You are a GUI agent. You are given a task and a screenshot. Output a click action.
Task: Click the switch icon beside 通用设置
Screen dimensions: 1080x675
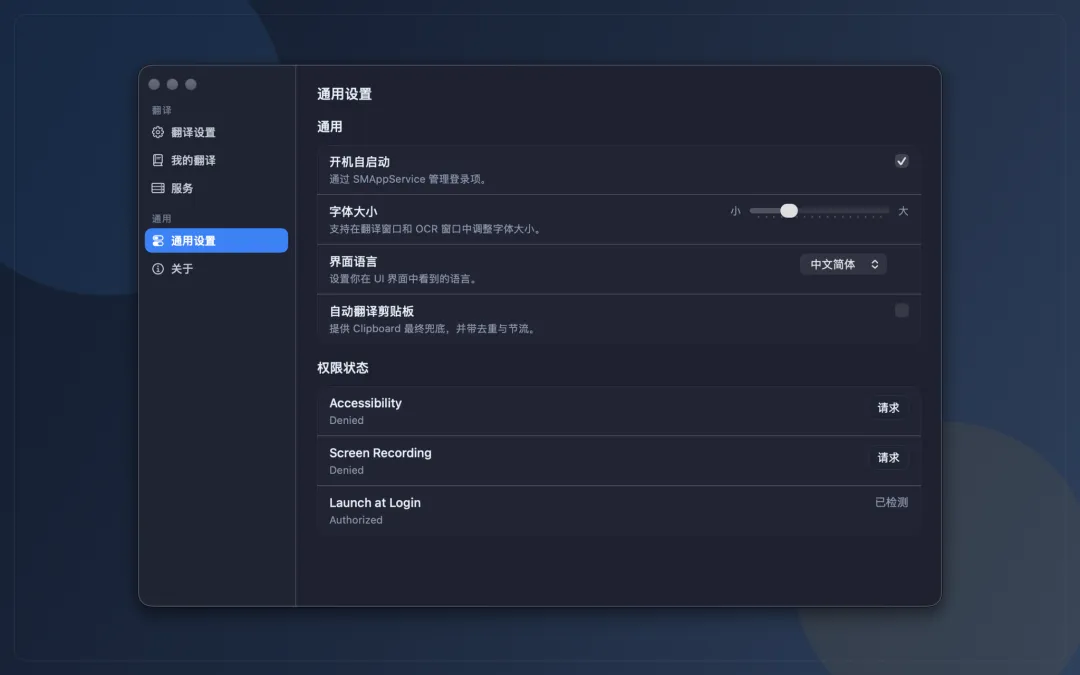tap(158, 240)
